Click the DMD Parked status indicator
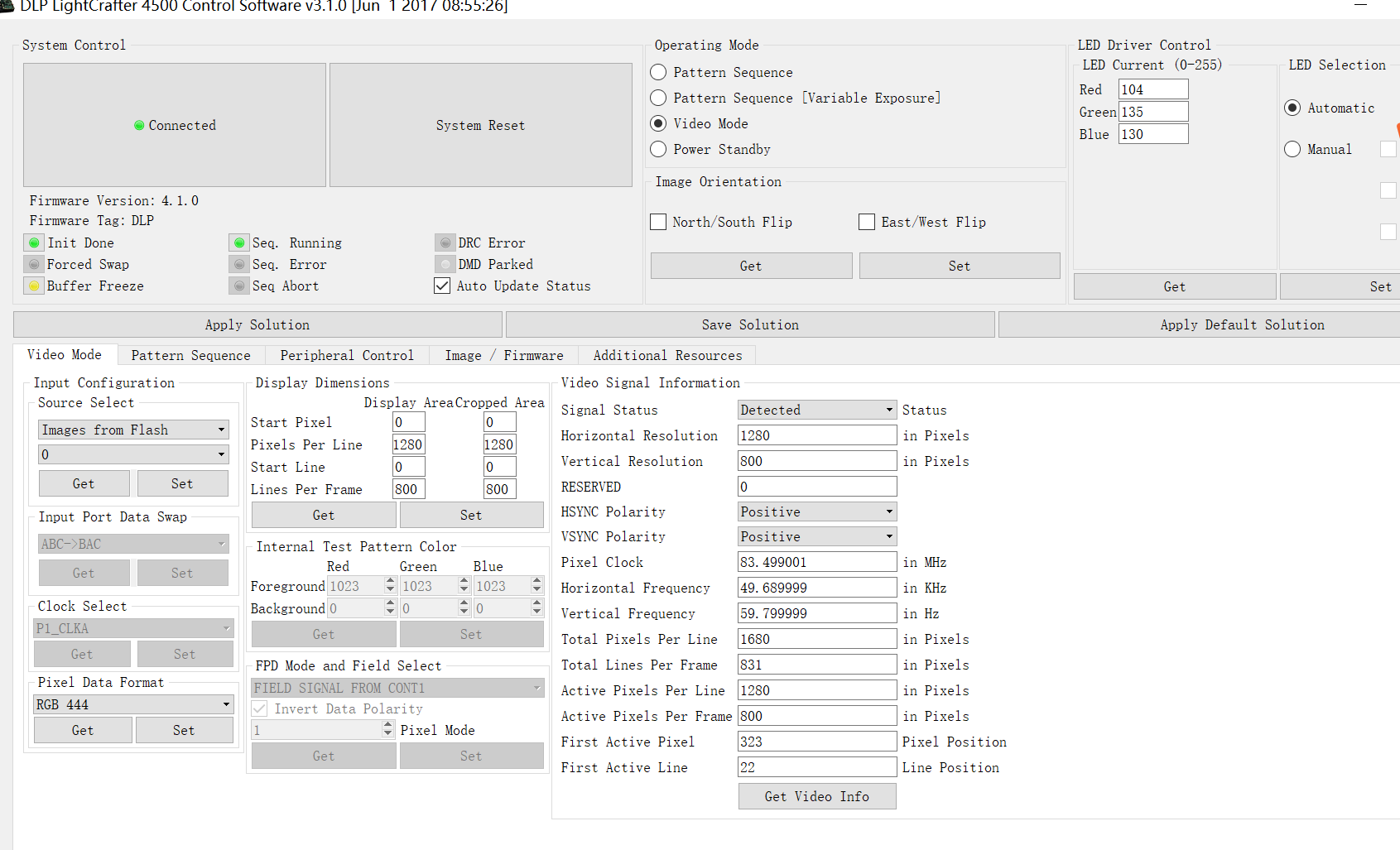The height and width of the screenshot is (850, 1400). tap(445, 265)
